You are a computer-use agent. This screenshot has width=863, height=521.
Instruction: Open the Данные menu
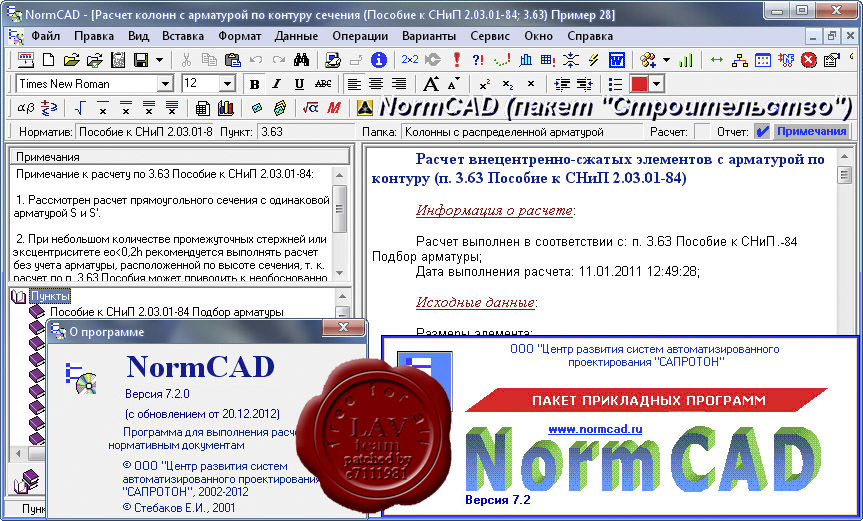click(296, 36)
